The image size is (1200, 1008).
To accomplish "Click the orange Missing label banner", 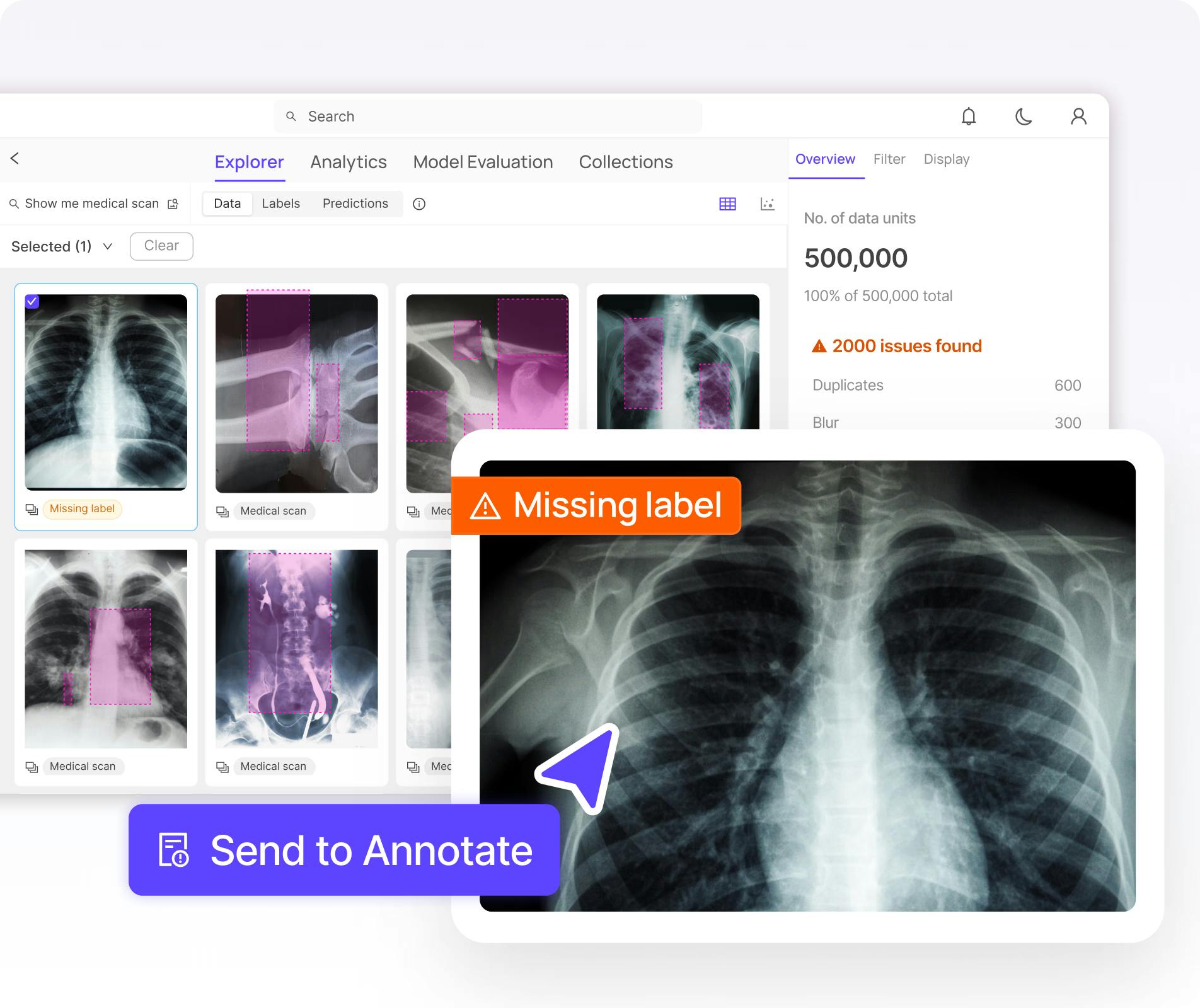I will [x=596, y=506].
